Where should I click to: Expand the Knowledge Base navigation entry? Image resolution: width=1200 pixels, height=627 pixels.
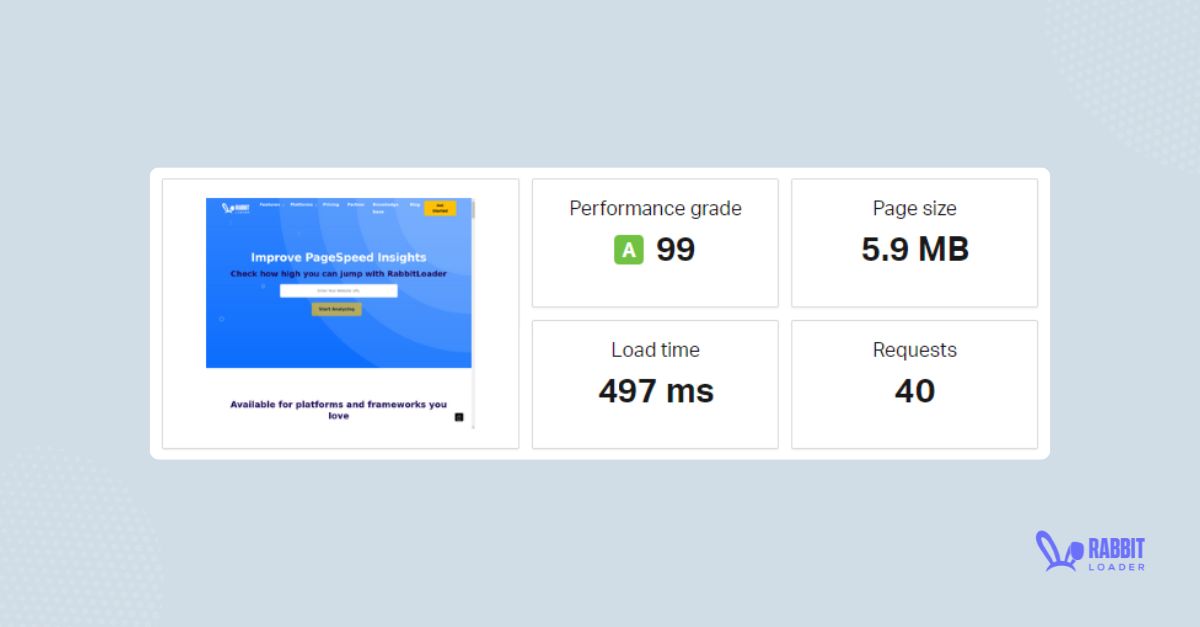385,208
